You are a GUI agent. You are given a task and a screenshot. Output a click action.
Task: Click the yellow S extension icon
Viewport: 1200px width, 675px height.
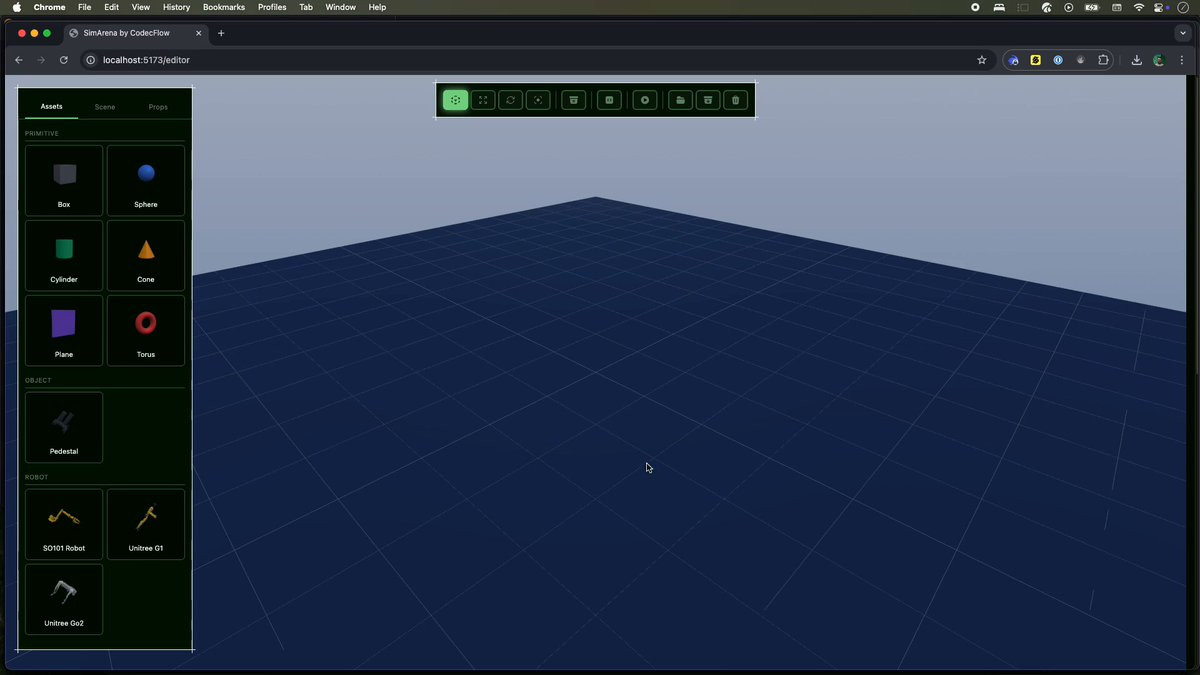(x=1035, y=60)
